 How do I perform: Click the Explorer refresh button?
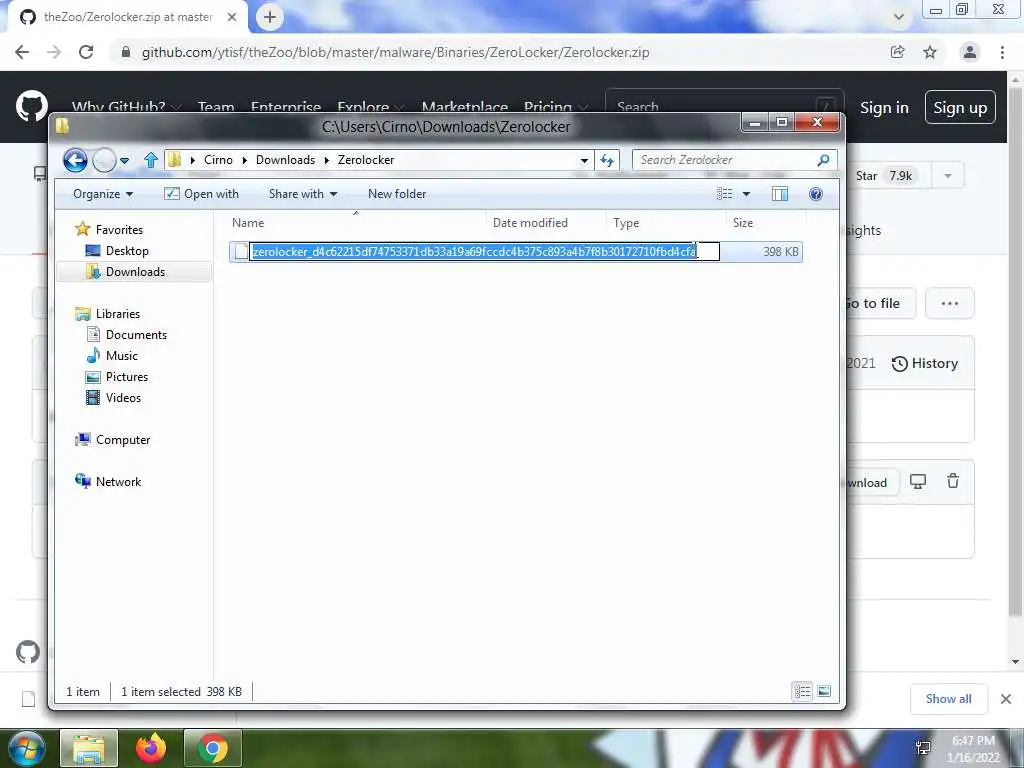coord(607,160)
